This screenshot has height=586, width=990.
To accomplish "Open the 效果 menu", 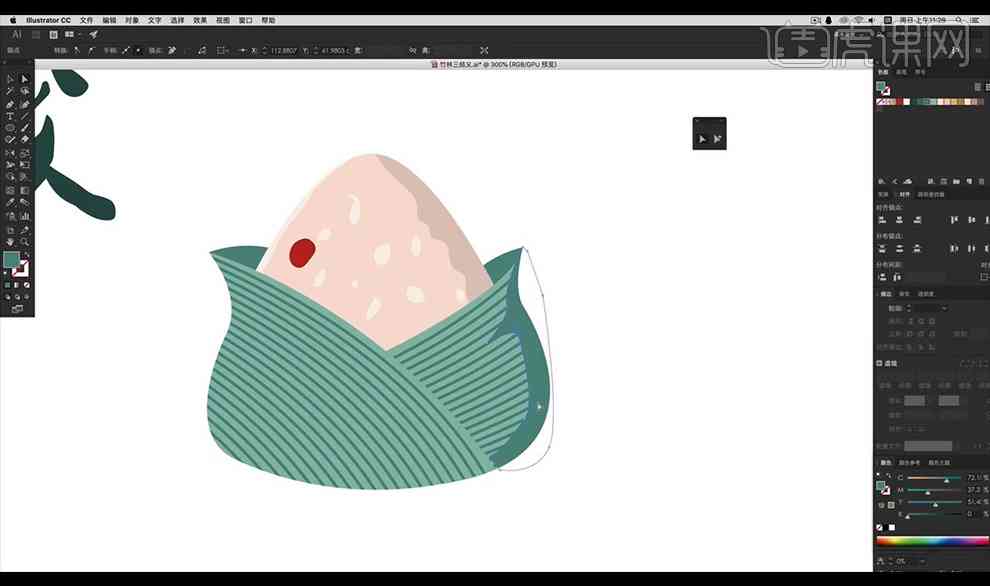I will click(200, 20).
